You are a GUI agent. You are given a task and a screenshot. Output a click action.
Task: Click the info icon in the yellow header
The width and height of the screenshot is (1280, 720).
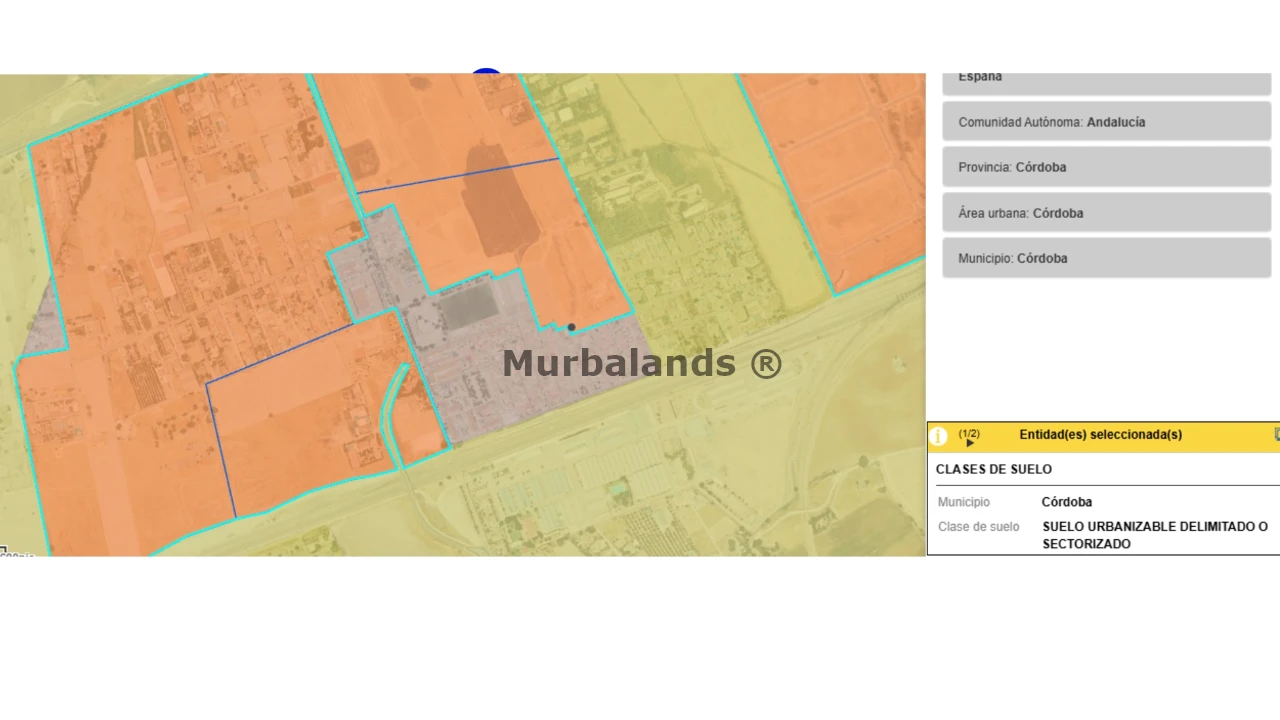(938, 436)
